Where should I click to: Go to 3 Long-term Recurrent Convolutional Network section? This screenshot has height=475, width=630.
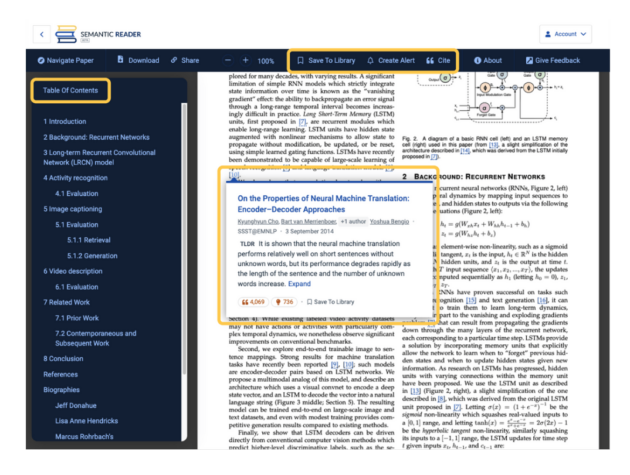[99, 158]
